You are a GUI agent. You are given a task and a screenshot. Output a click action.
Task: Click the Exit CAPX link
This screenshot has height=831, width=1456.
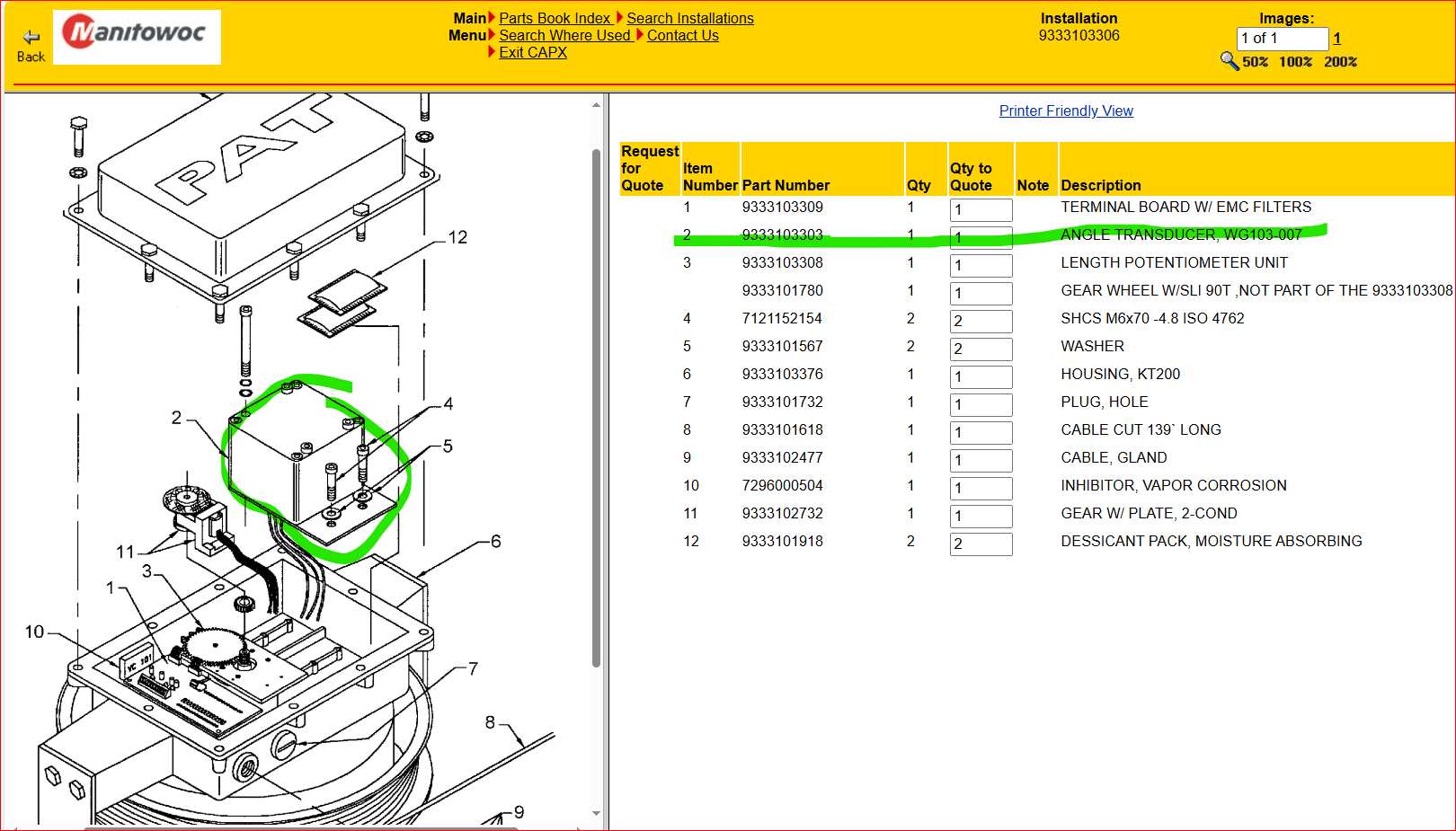(x=533, y=52)
